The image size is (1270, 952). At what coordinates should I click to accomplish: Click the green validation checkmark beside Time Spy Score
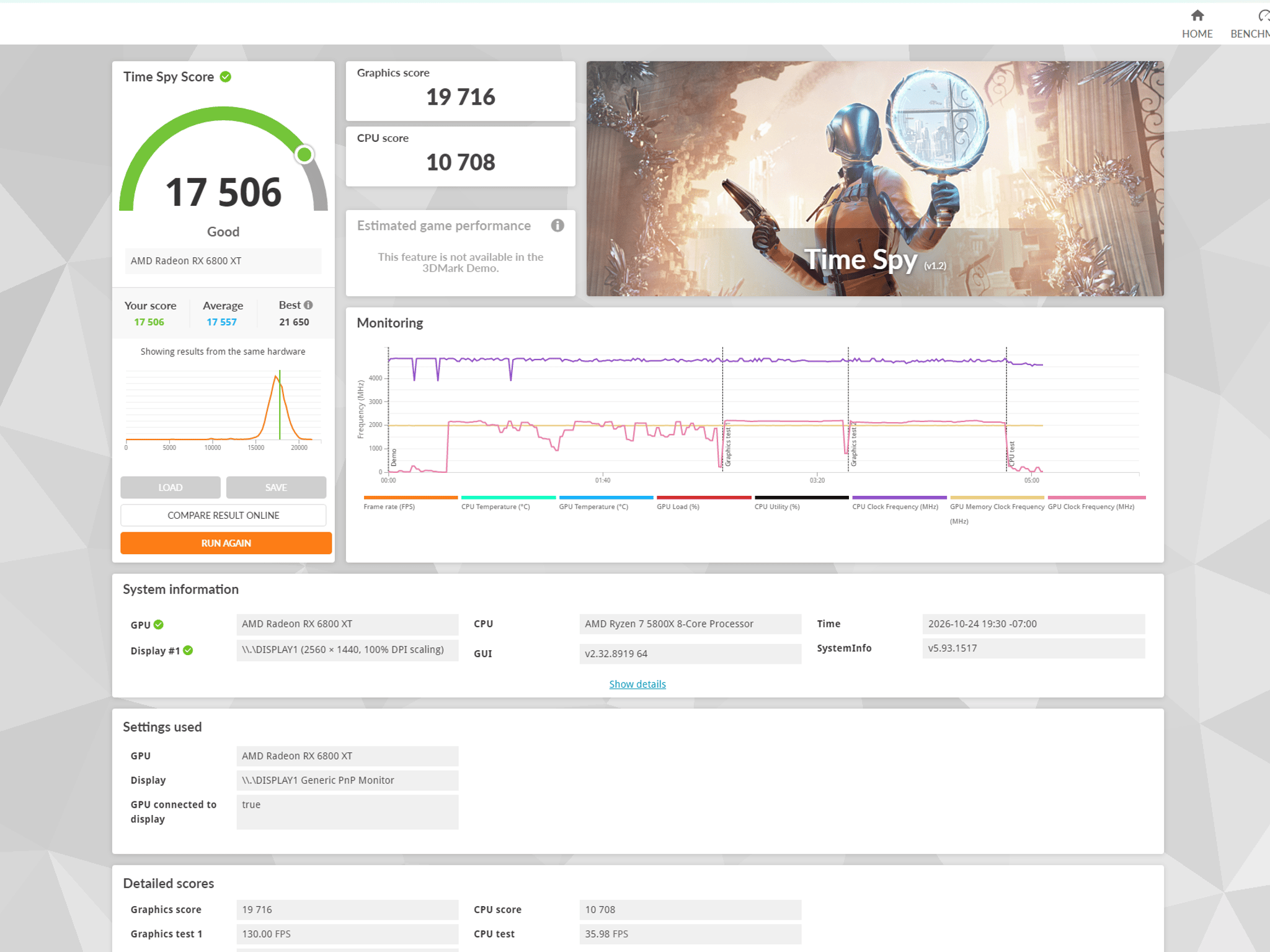pos(226,77)
